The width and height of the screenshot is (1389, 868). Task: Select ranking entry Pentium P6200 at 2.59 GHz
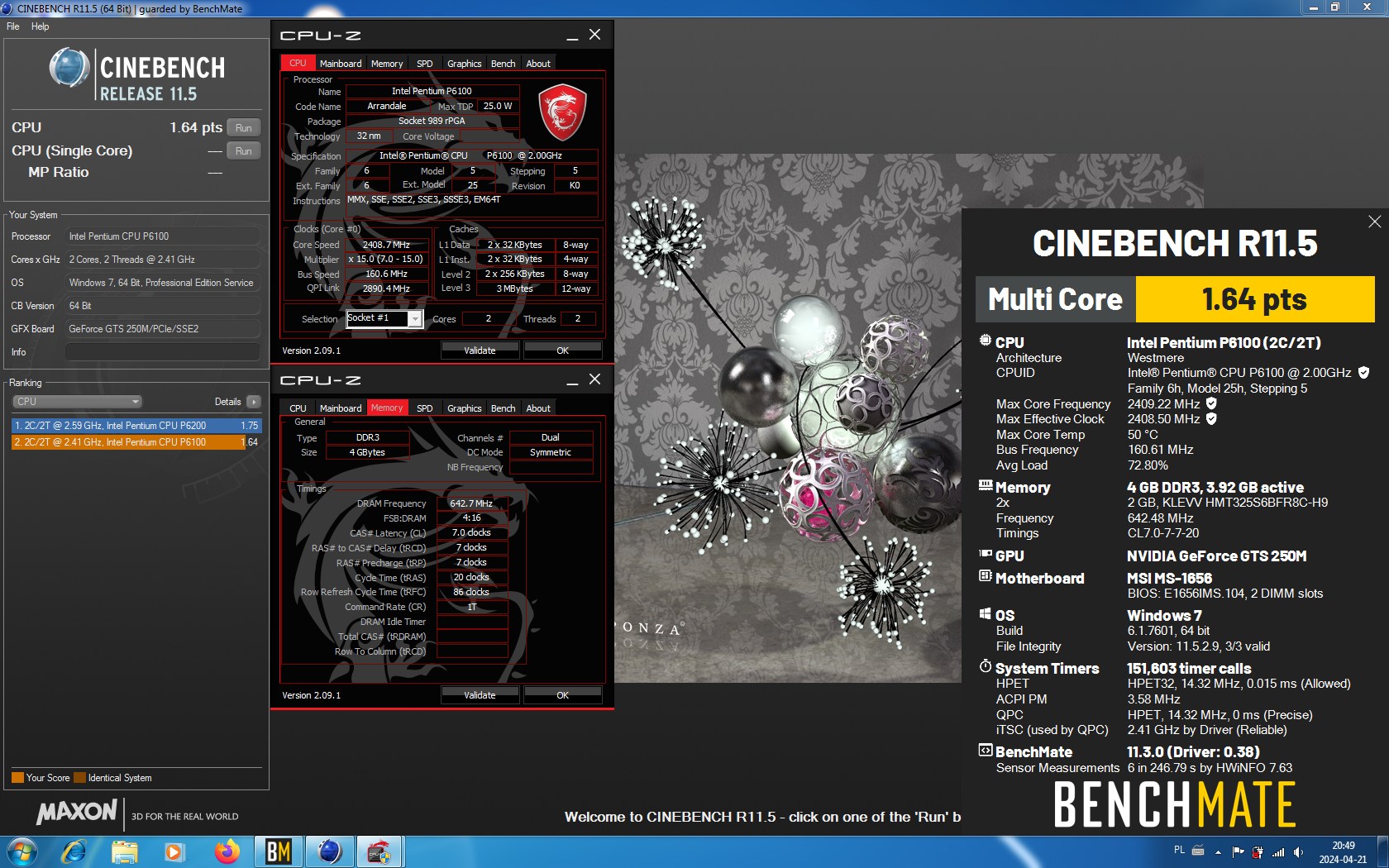point(136,426)
